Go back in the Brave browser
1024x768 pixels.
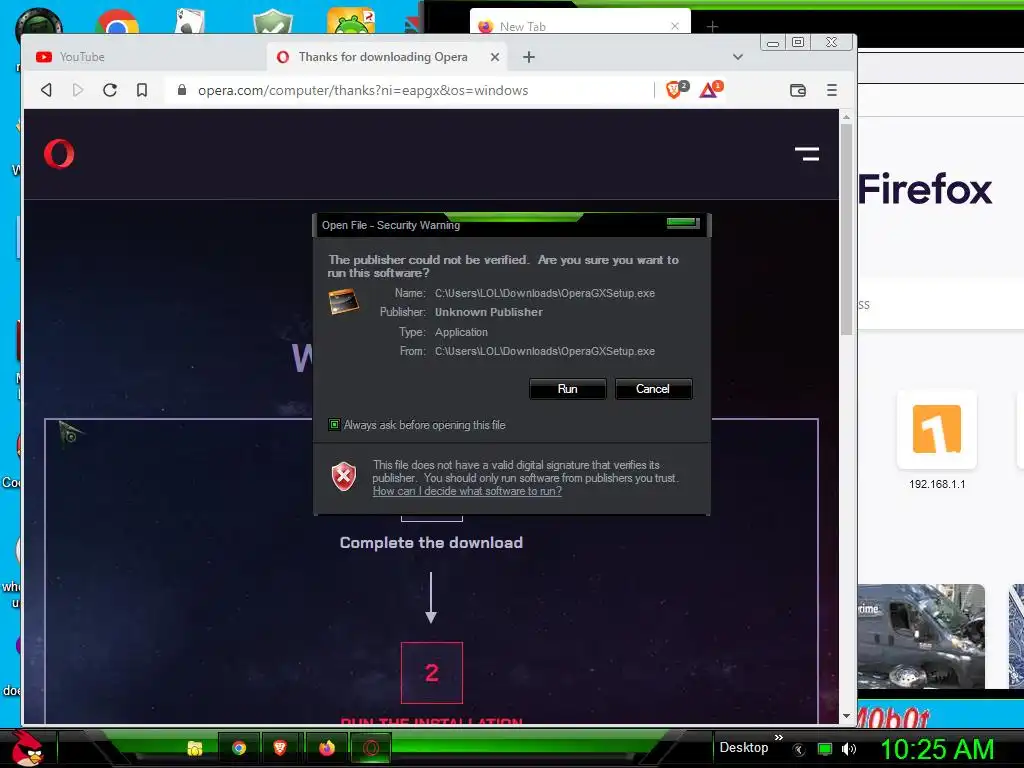pyautogui.click(x=46, y=90)
